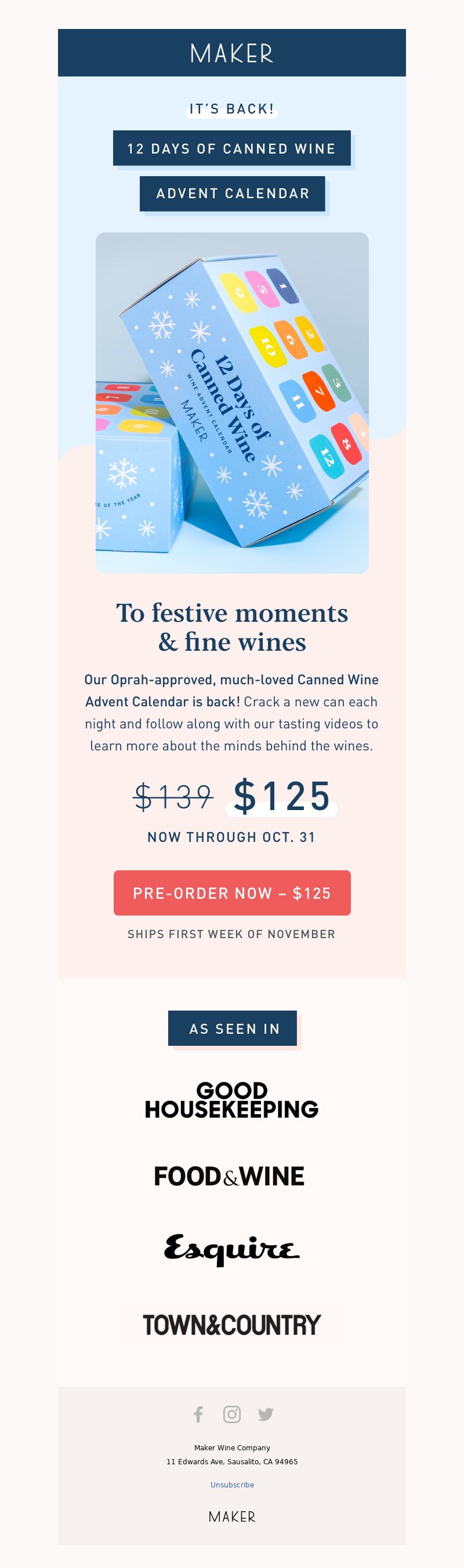The width and height of the screenshot is (464, 1568).
Task: Click the Advent Calendar banner
Action: click(233, 194)
